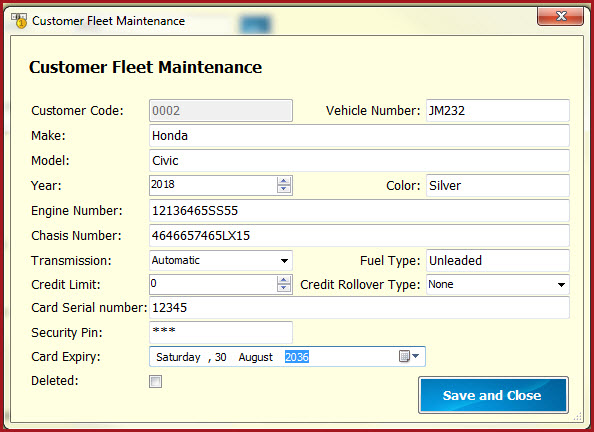This screenshot has width=594, height=432.
Task: Close the Customer Fleet Maintenance window
Action: click(560, 16)
